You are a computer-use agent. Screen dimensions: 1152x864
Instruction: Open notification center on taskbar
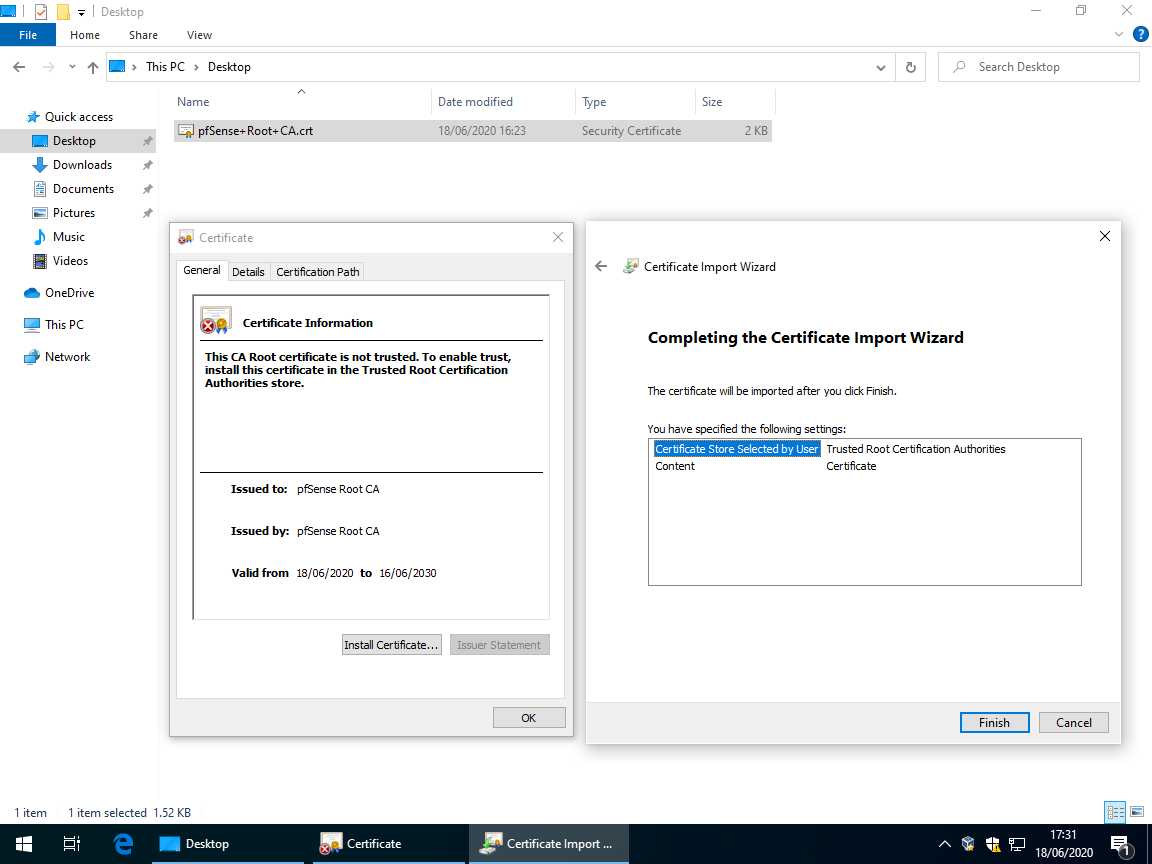(x=1120, y=844)
